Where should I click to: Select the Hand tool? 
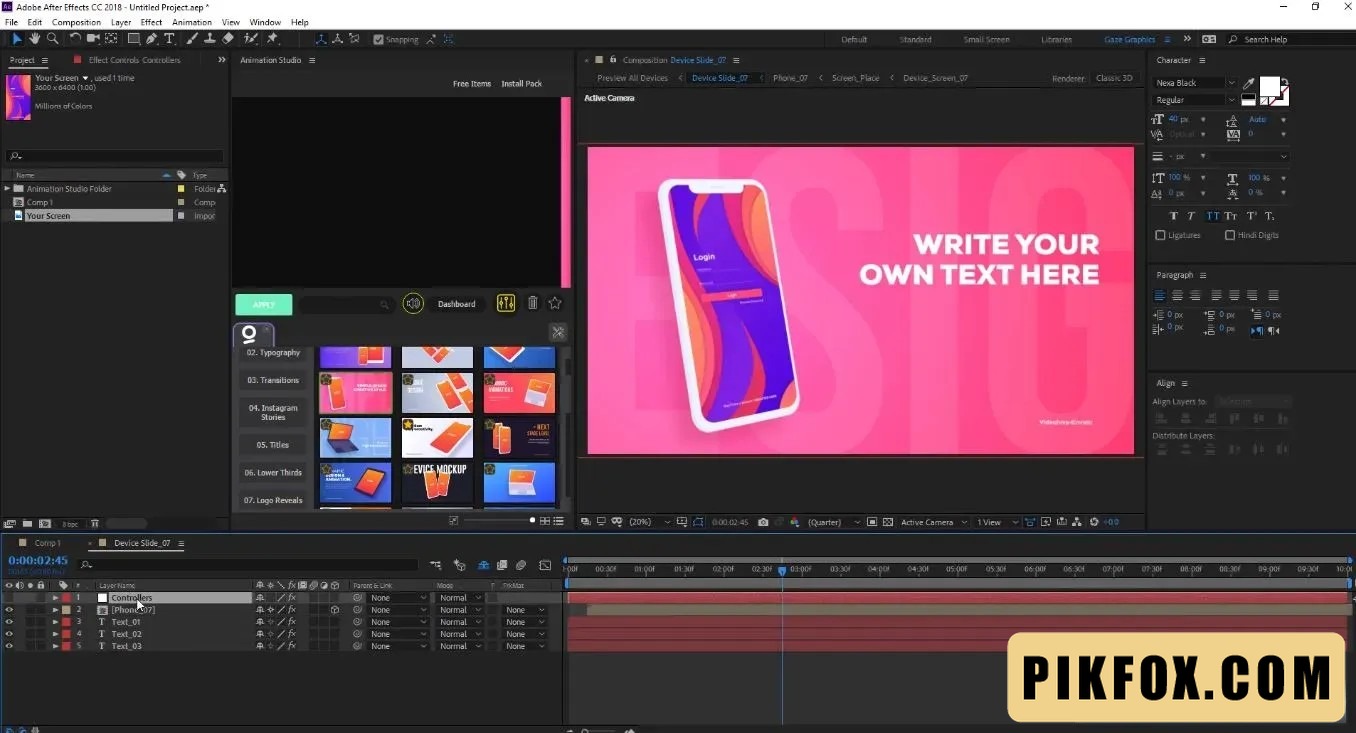pyautogui.click(x=35, y=39)
